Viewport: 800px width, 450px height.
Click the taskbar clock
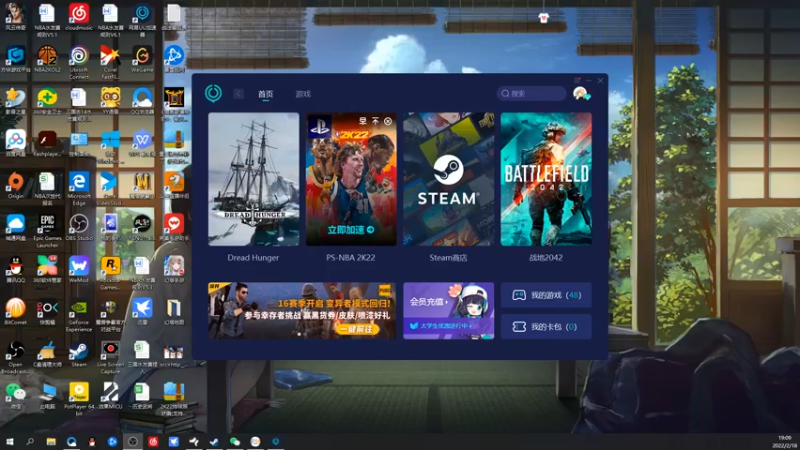coord(785,442)
